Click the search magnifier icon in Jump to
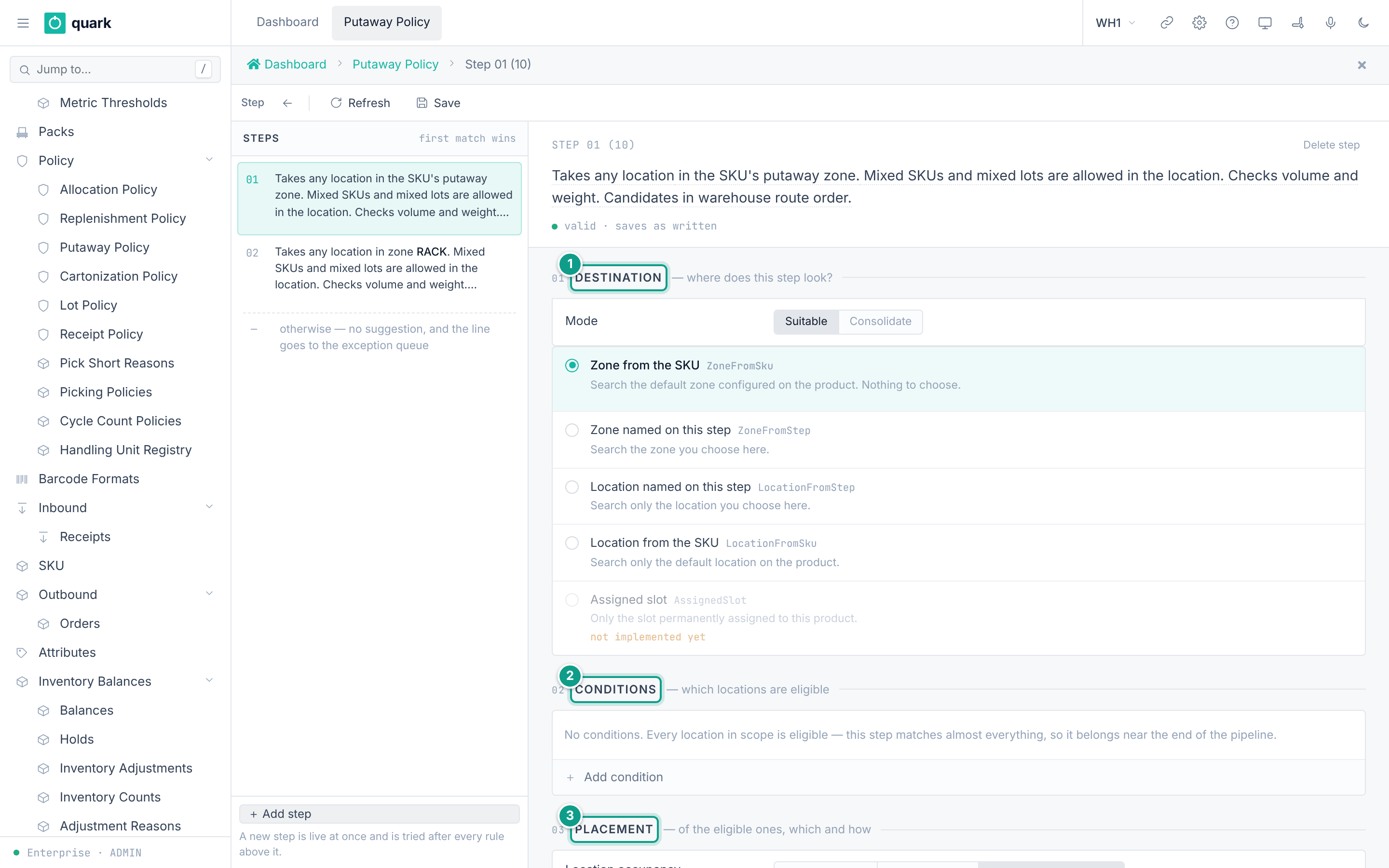The height and width of the screenshot is (868, 1389). [x=25, y=69]
